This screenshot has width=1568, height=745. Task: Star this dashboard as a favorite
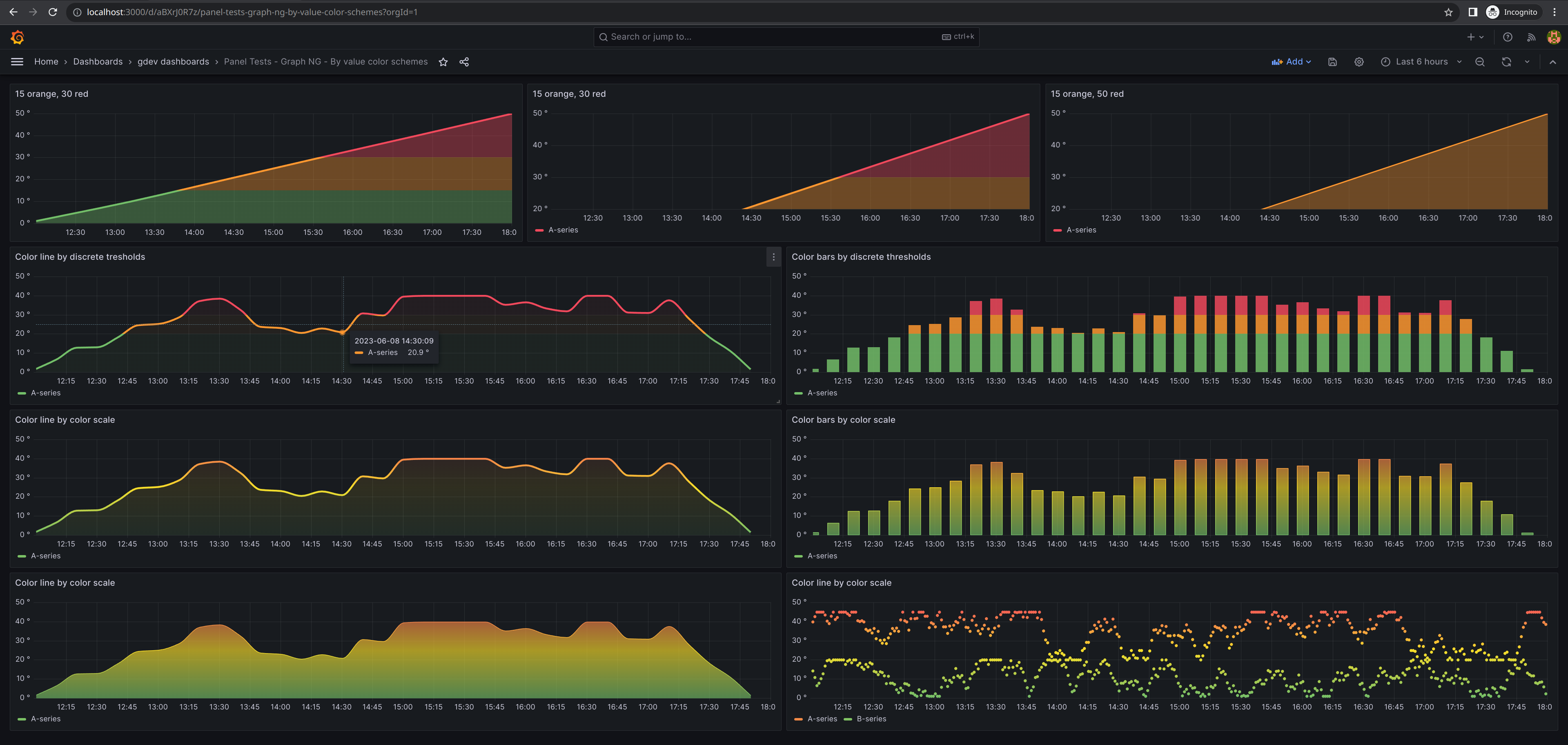pyautogui.click(x=443, y=62)
